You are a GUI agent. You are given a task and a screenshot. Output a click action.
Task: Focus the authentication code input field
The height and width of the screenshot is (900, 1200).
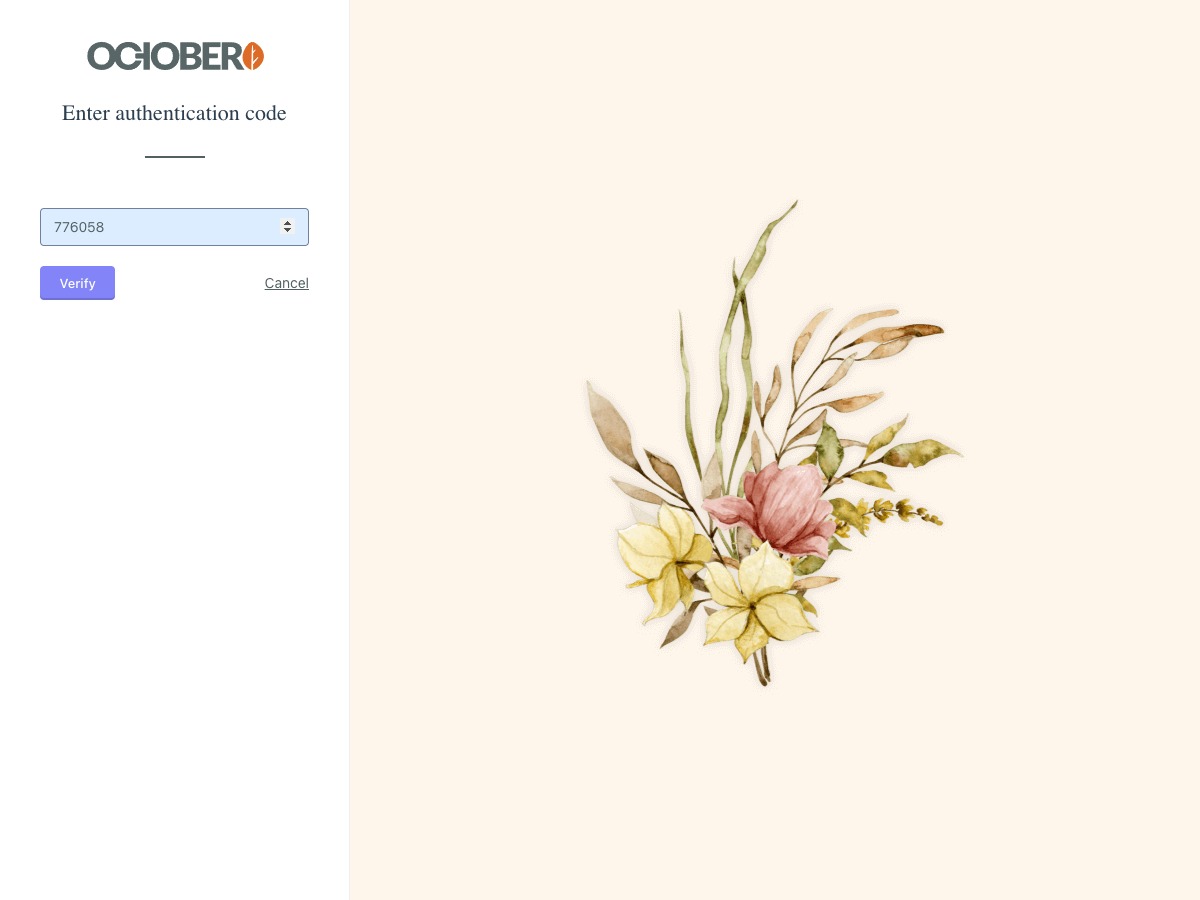pyautogui.click(x=174, y=227)
